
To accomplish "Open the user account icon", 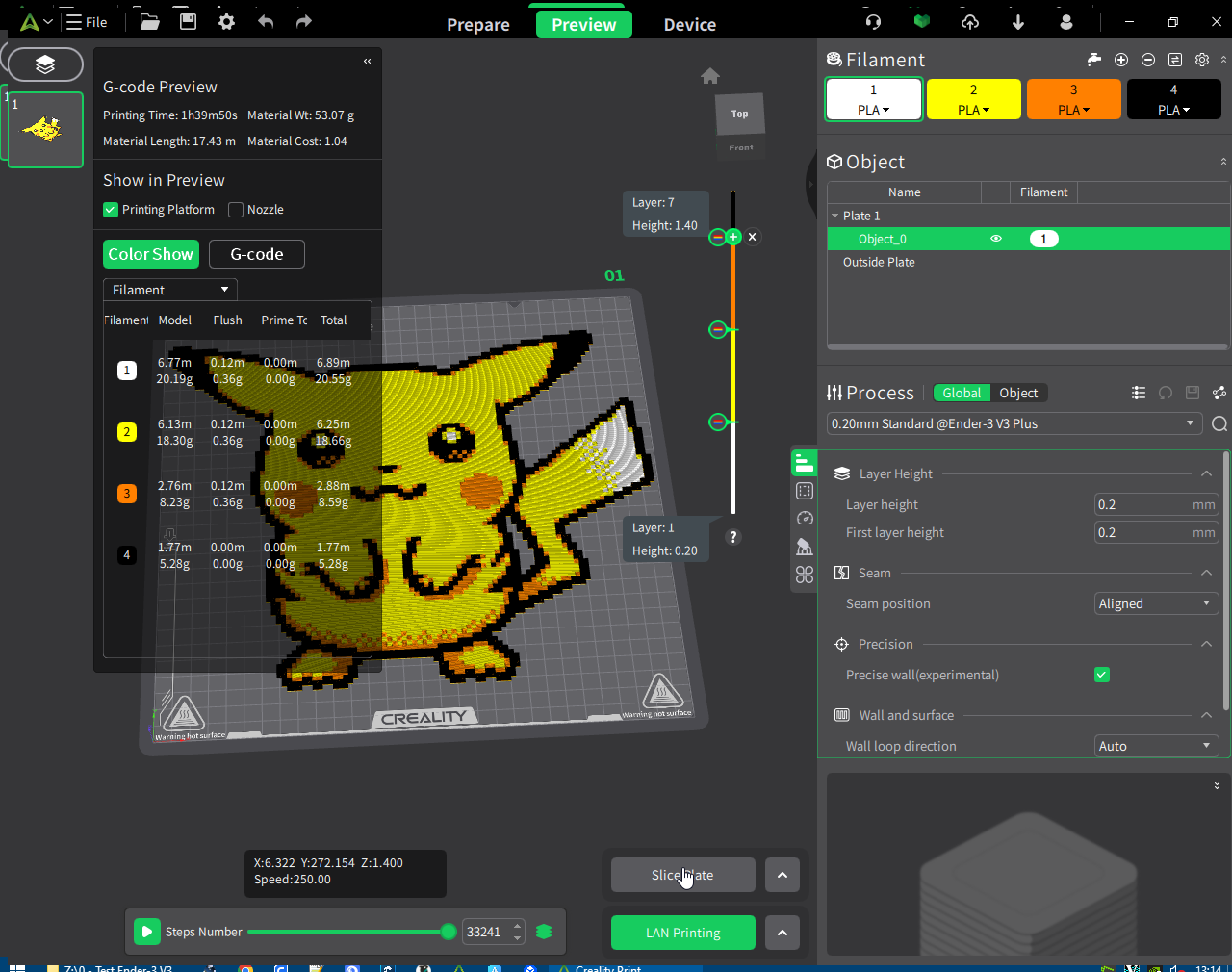I will (x=1066, y=21).
